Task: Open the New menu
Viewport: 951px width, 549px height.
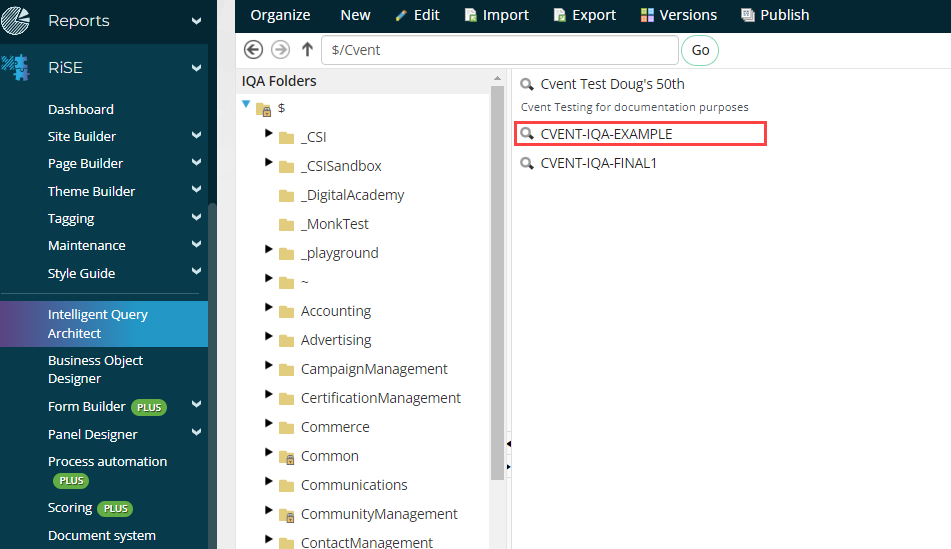Action: [355, 15]
